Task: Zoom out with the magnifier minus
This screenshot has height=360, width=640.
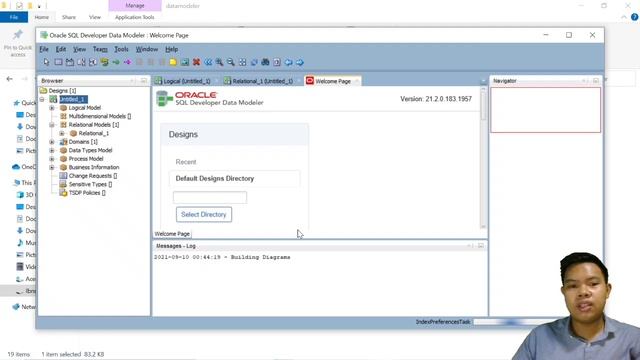Action: click(231, 62)
